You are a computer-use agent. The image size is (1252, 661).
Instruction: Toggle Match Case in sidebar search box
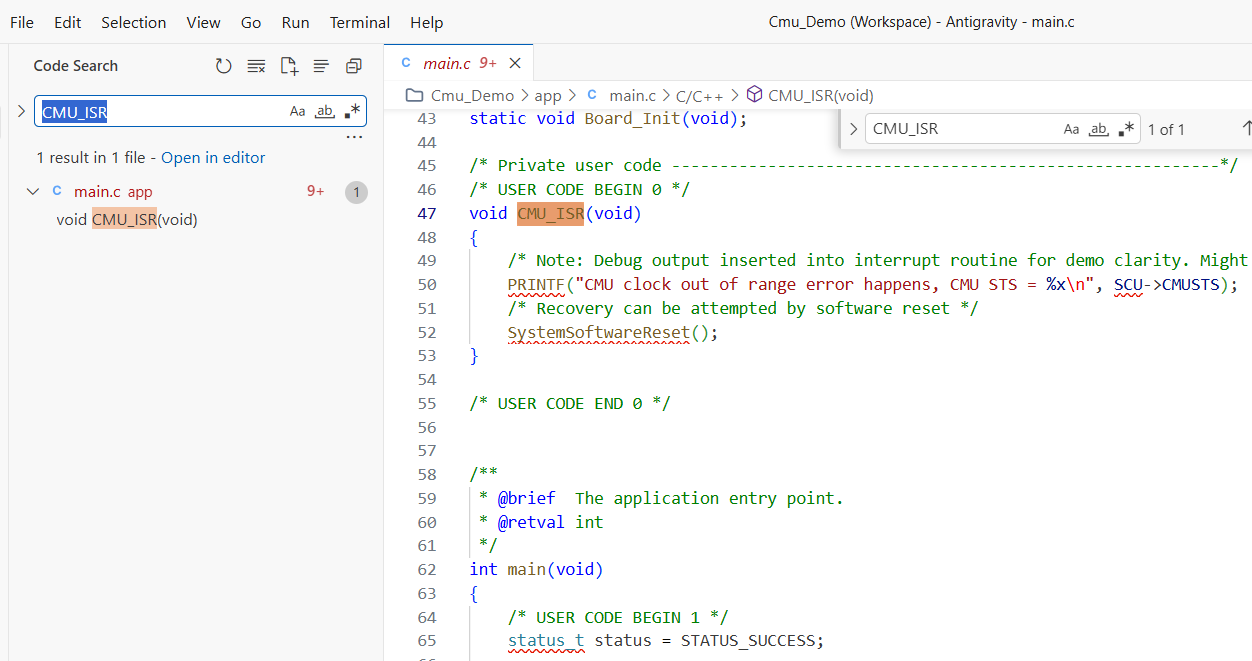pyautogui.click(x=297, y=111)
